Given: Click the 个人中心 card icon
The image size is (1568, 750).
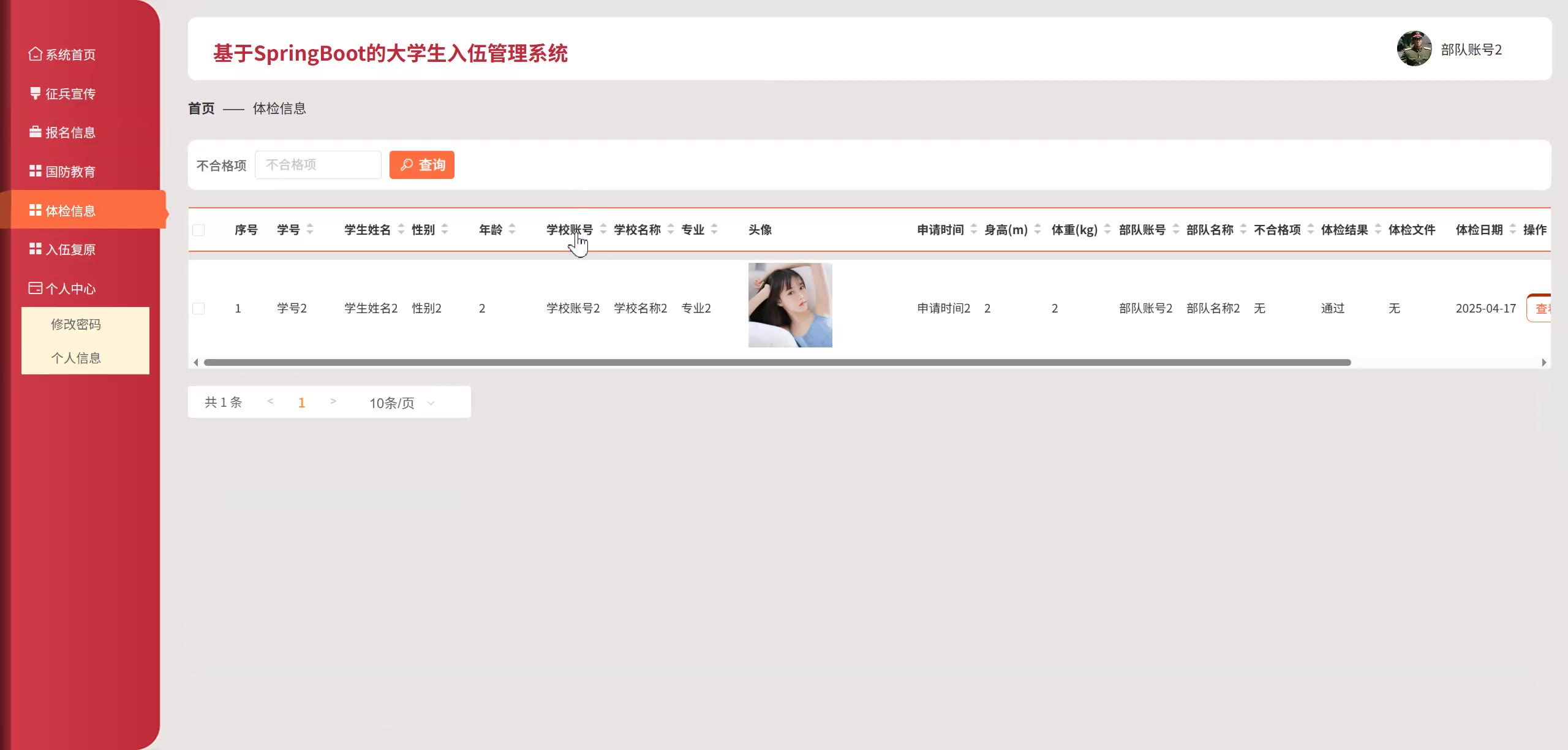Looking at the screenshot, I should [35, 288].
